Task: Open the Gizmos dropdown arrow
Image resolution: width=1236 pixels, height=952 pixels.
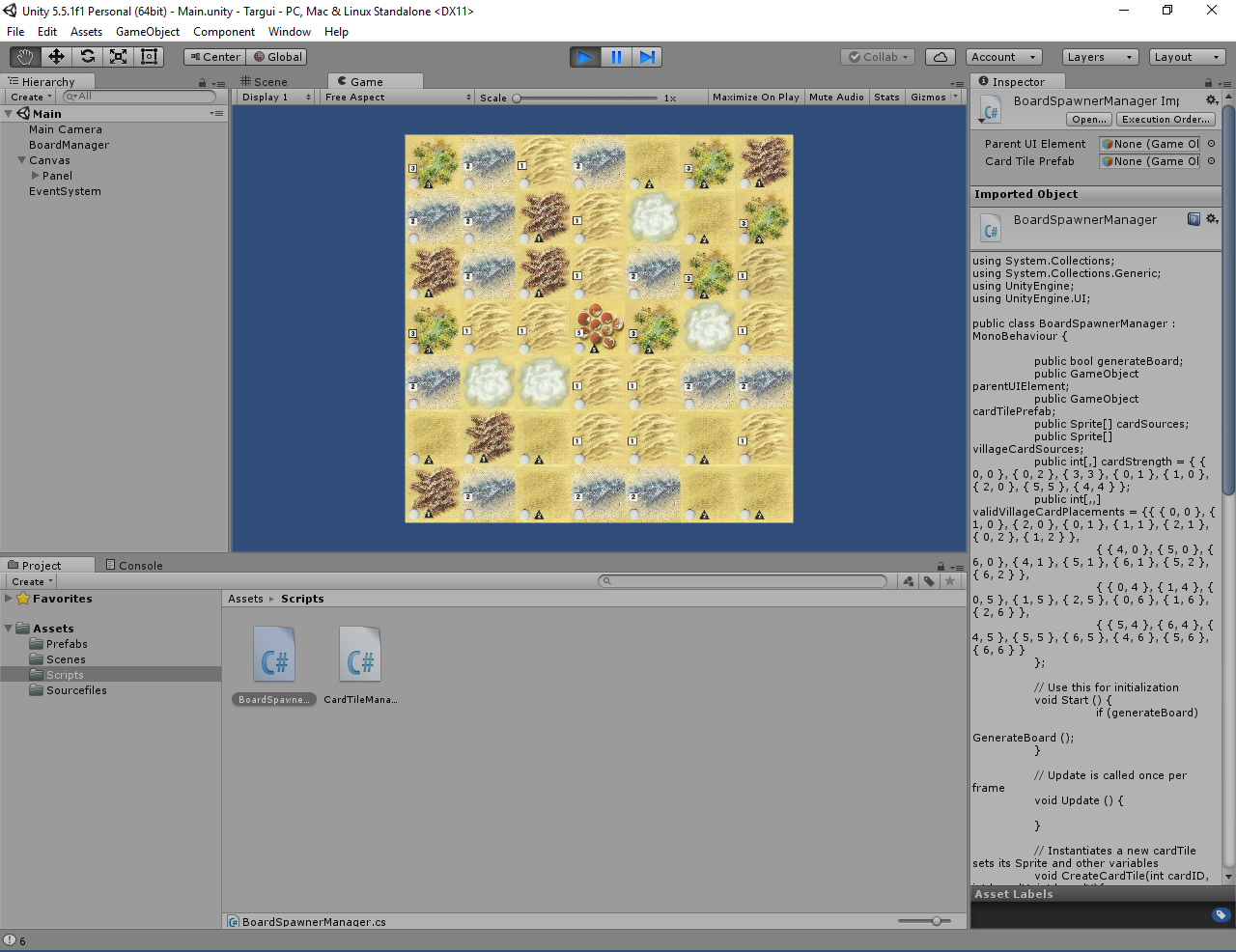Action: click(x=956, y=97)
